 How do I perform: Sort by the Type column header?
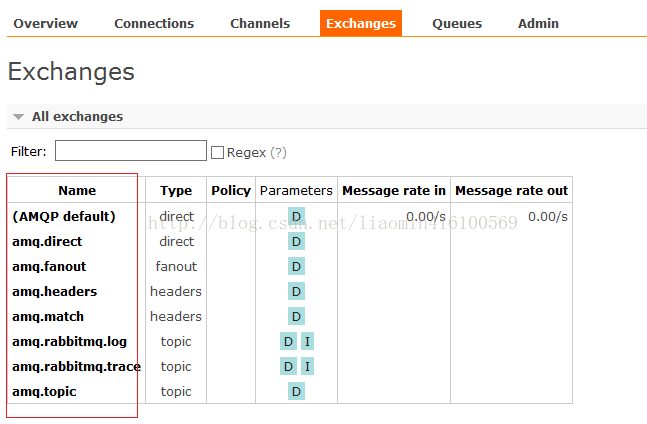coord(176,191)
